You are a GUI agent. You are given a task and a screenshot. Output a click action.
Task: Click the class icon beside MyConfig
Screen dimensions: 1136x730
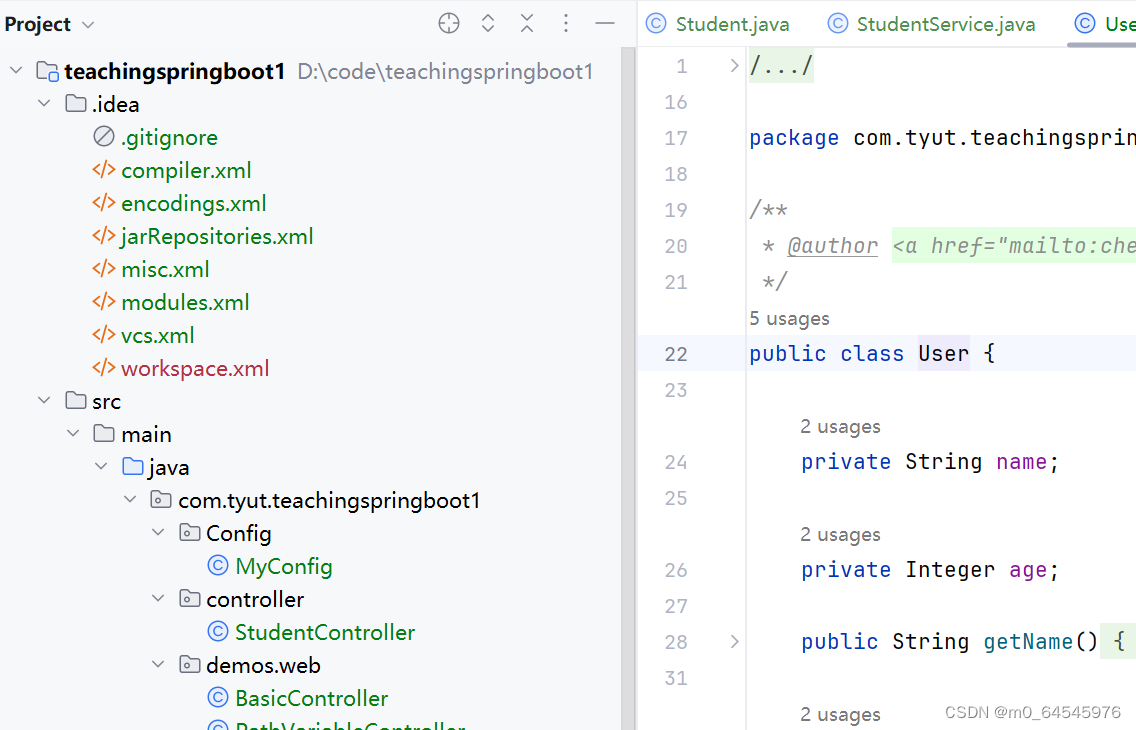[216, 565]
